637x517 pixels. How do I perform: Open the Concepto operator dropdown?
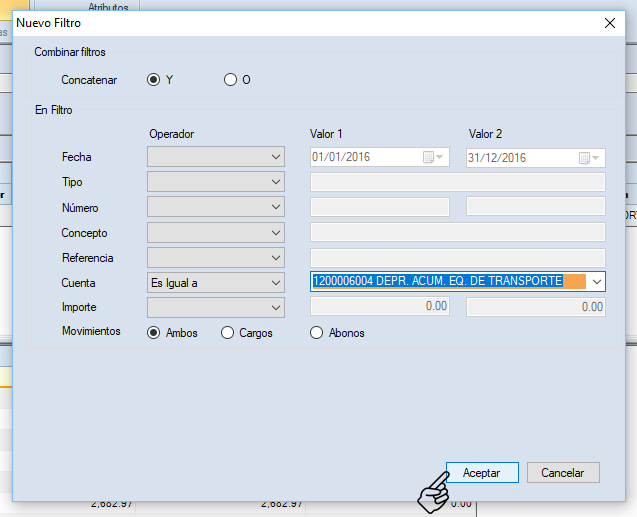[x=216, y=232]
